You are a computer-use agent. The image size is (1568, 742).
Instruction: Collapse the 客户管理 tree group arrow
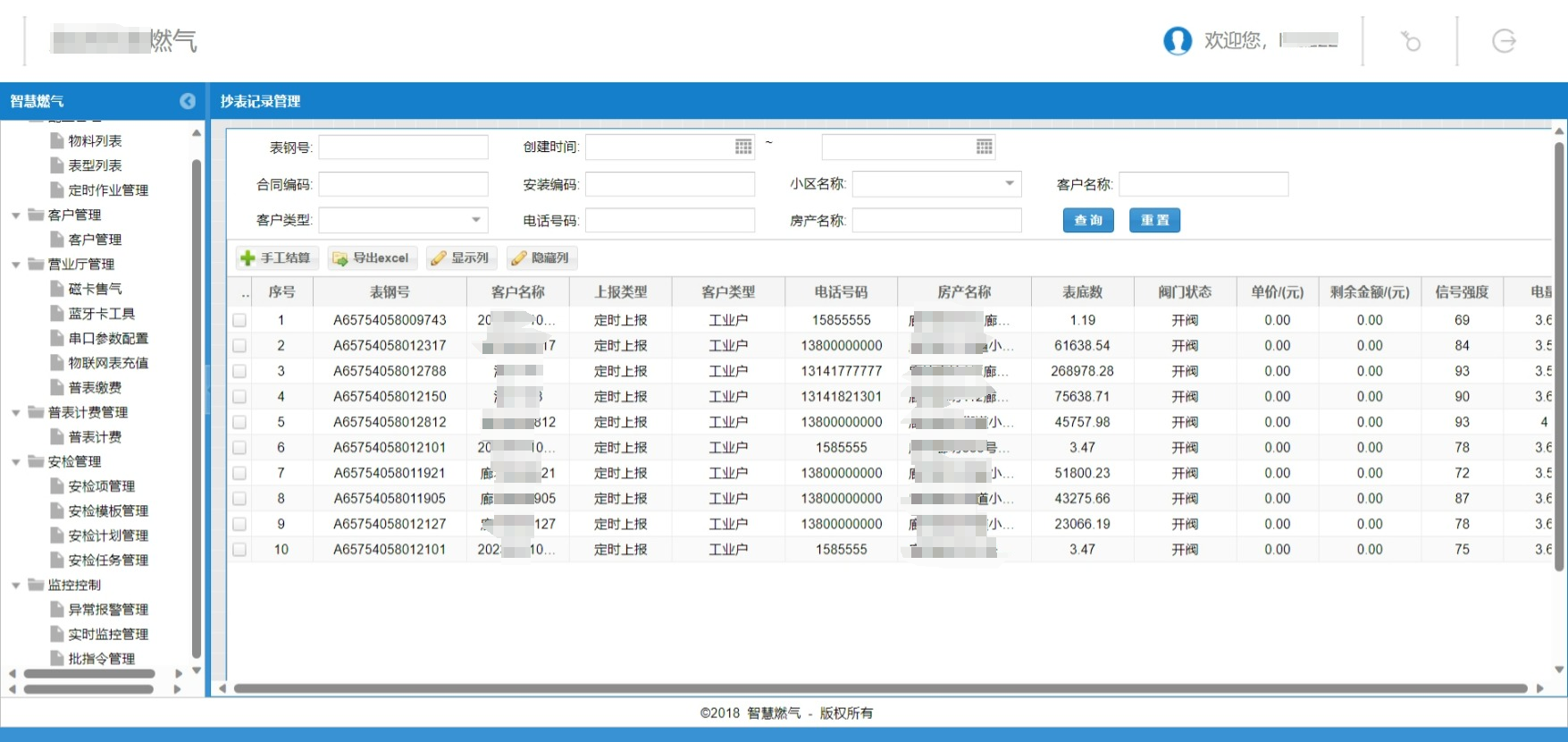coord(16,215)
